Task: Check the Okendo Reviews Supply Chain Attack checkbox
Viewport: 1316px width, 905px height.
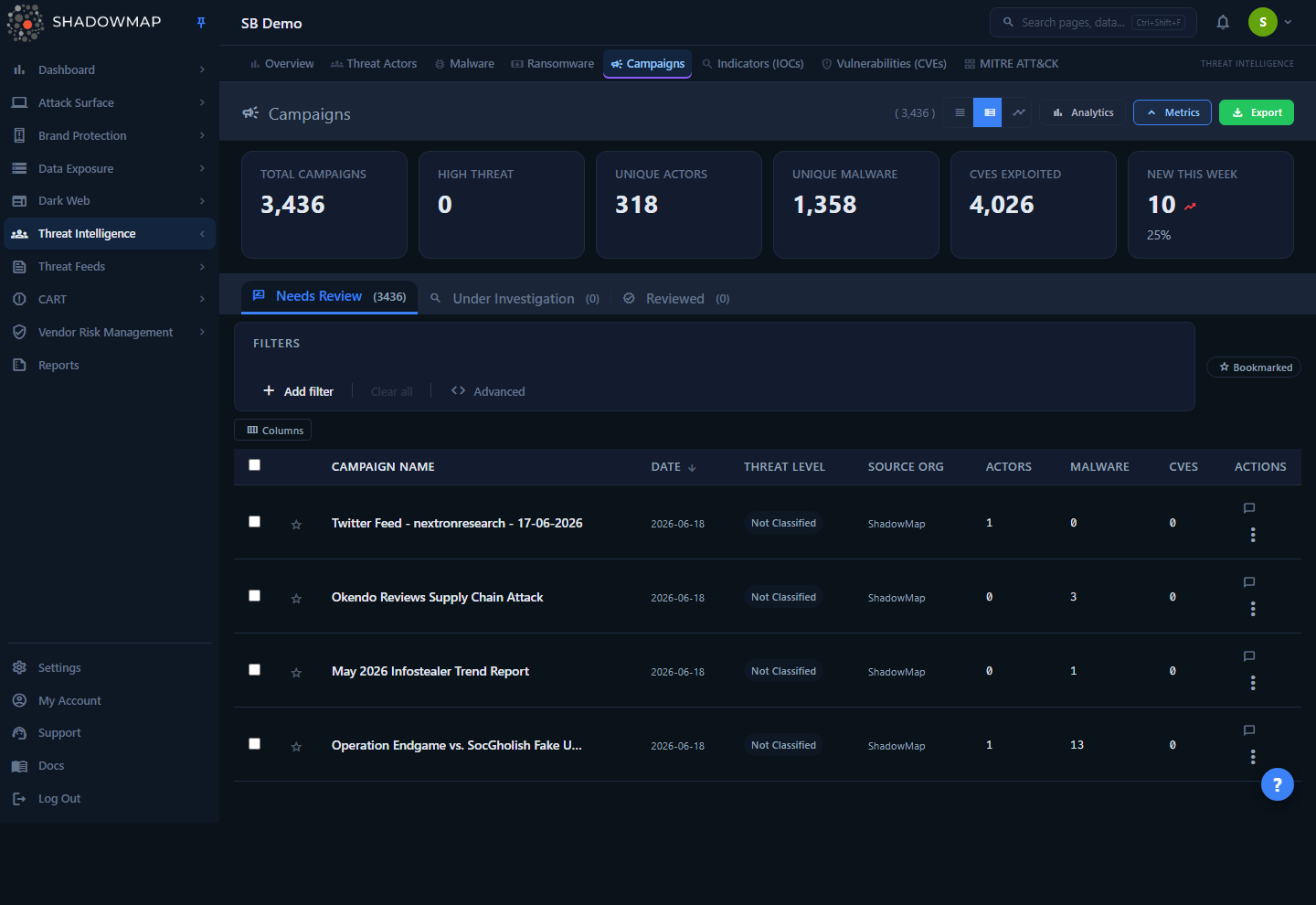Action: [x=255, y=596]
